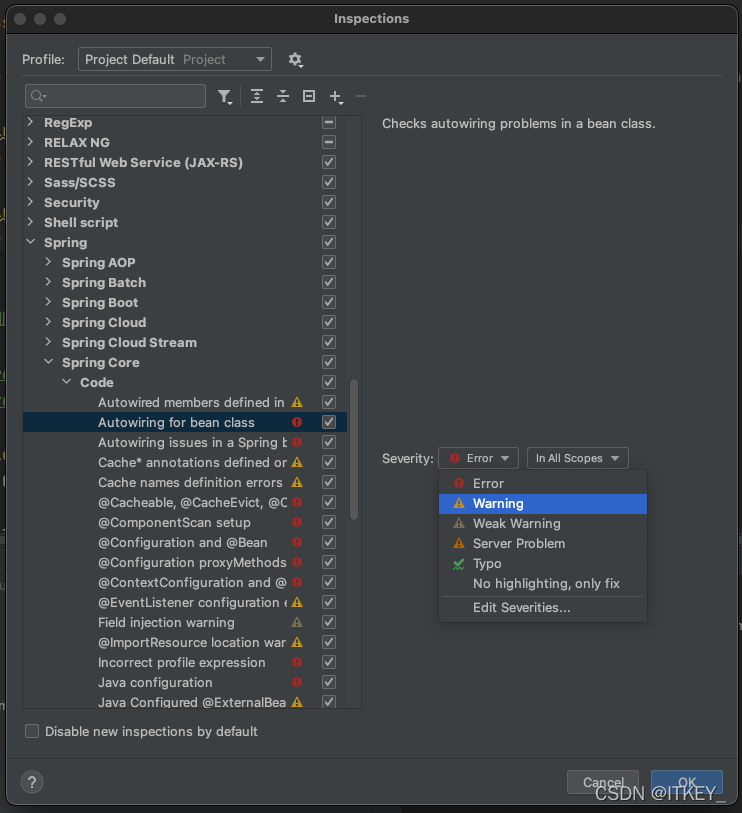Select Server Problem severity option

[543, 544]
